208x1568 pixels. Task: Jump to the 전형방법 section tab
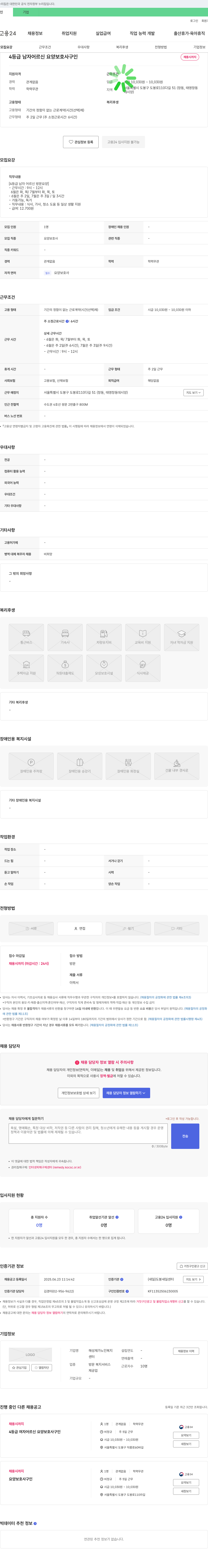point(161,47)
